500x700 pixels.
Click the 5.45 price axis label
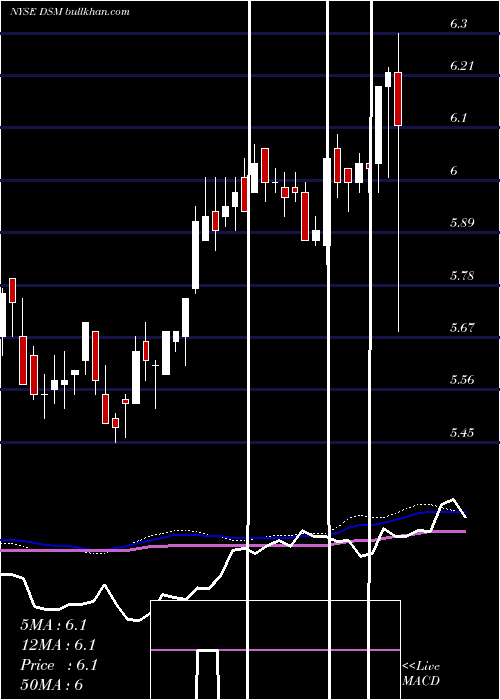[462, 433]
